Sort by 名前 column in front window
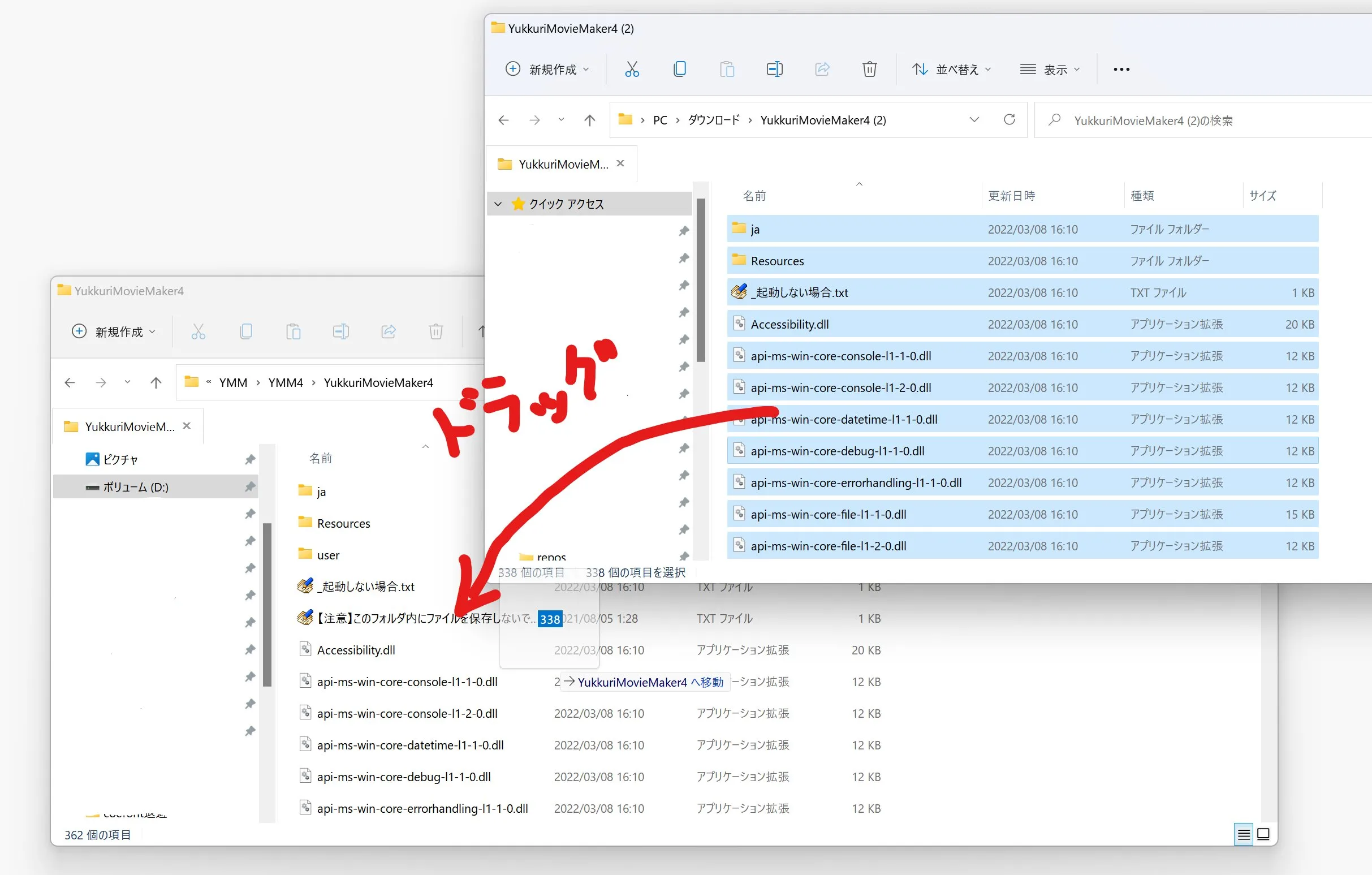 754,196
